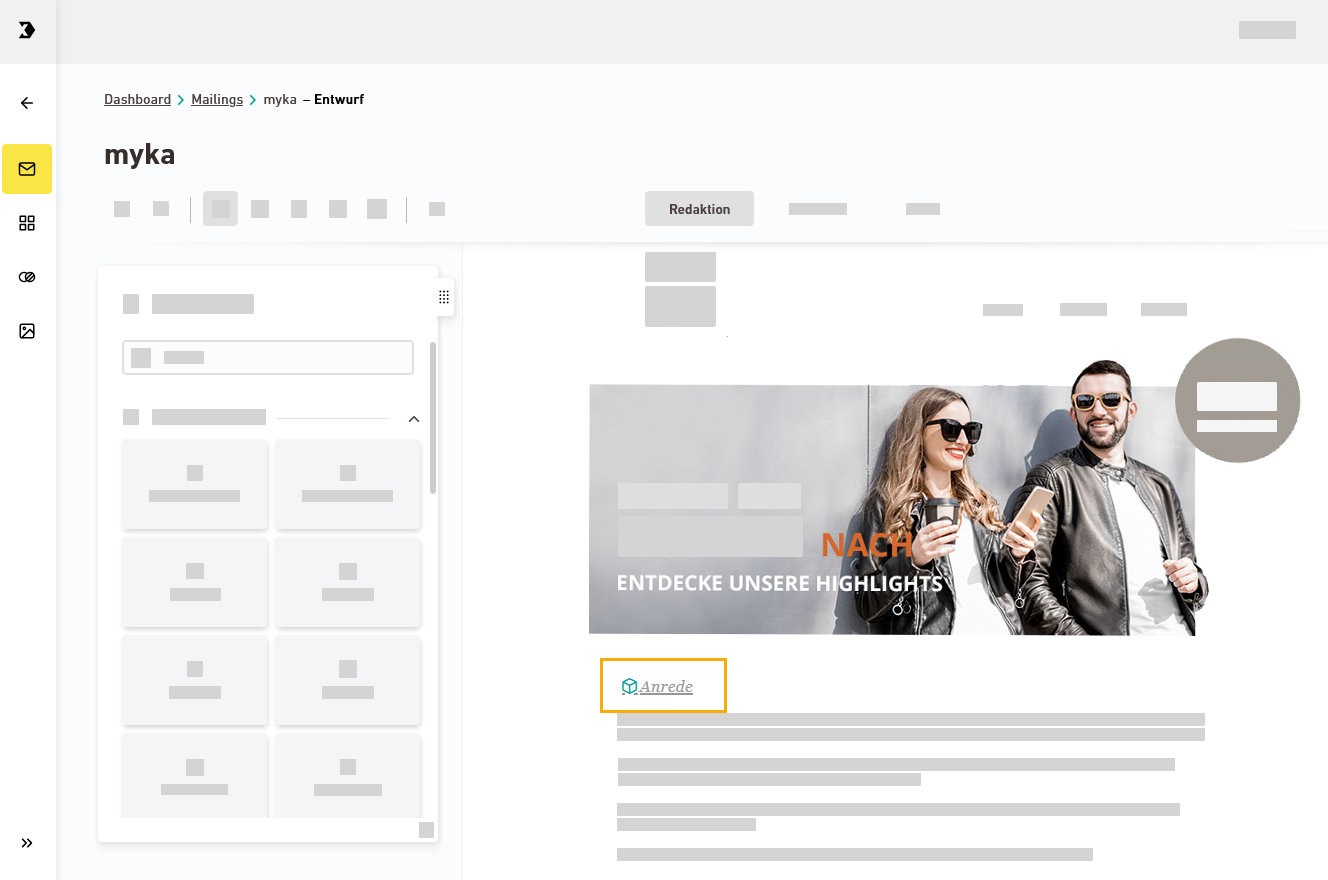This screenshot has width=1328, height=880.
Task: Expand the sidebar with double chevron
Action: pyautogui.click(x=27, y=843)
